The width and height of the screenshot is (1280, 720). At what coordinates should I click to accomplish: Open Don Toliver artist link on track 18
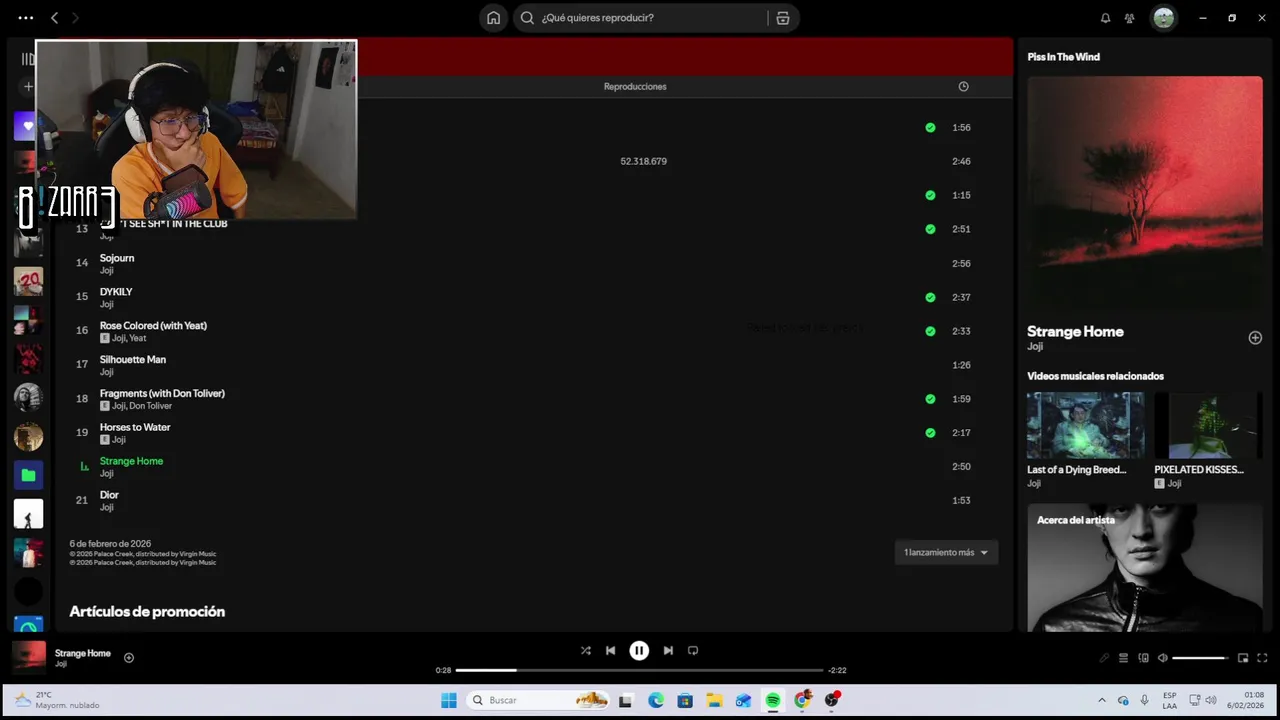[150, 406]
